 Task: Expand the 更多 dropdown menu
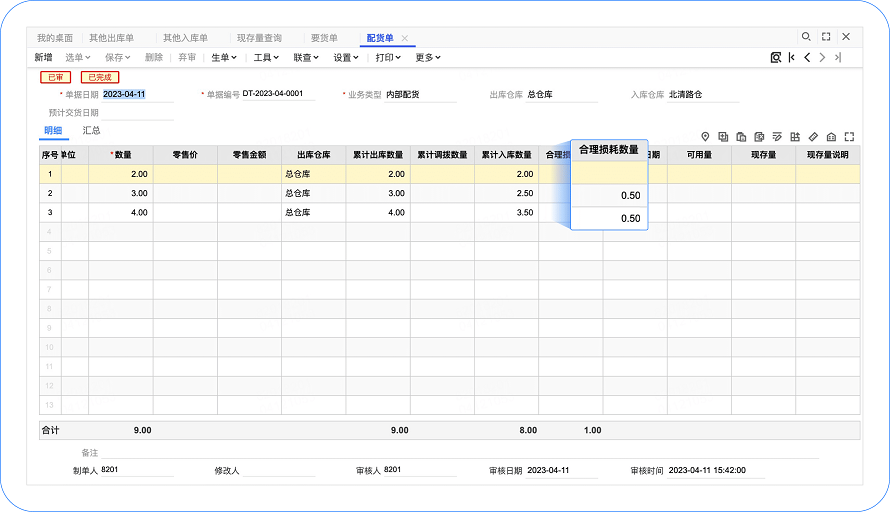click(428, 58)
